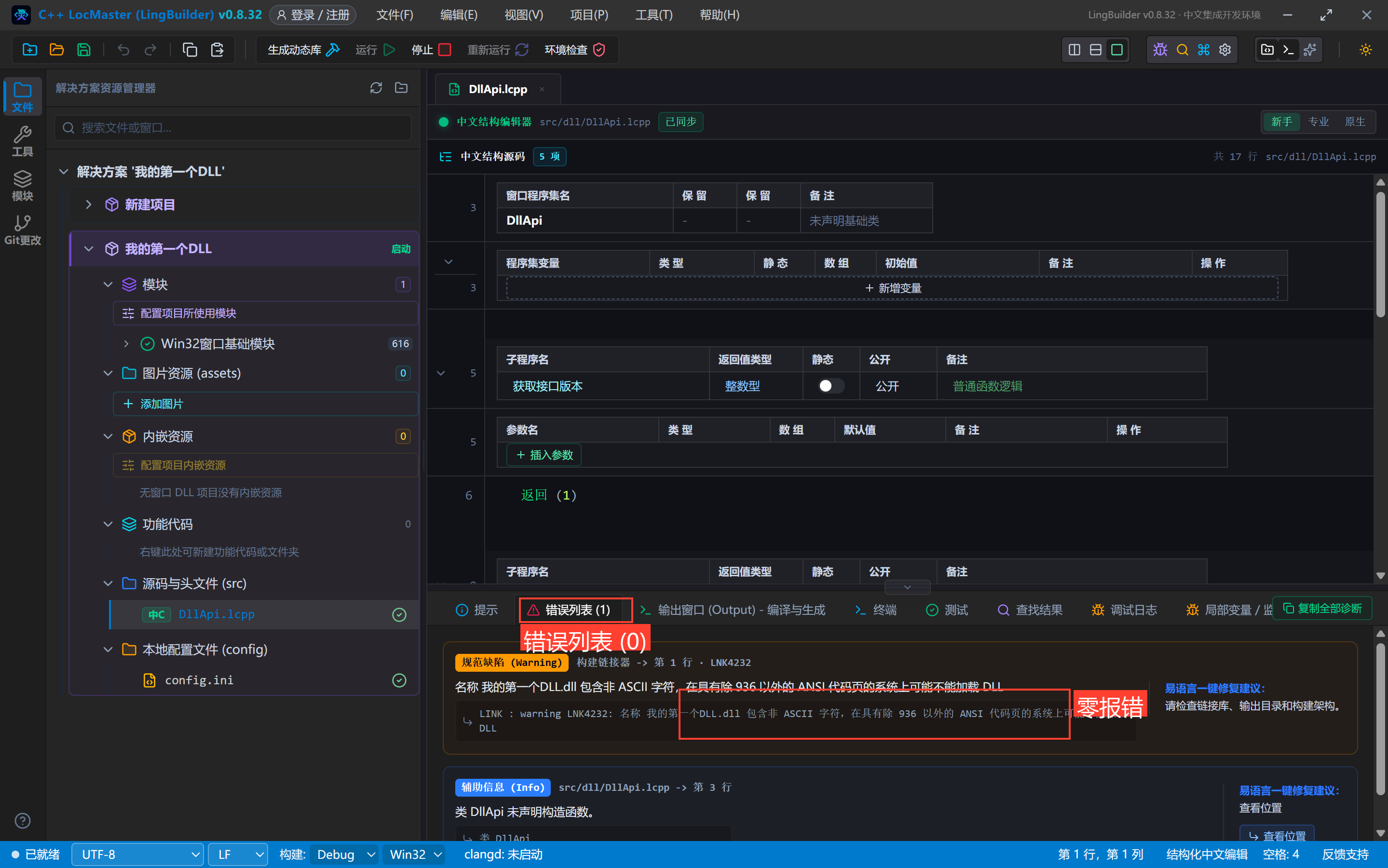
Task: Select the 模块 sidebar icon
Action: pyautogui.click(x=22, y=186)
